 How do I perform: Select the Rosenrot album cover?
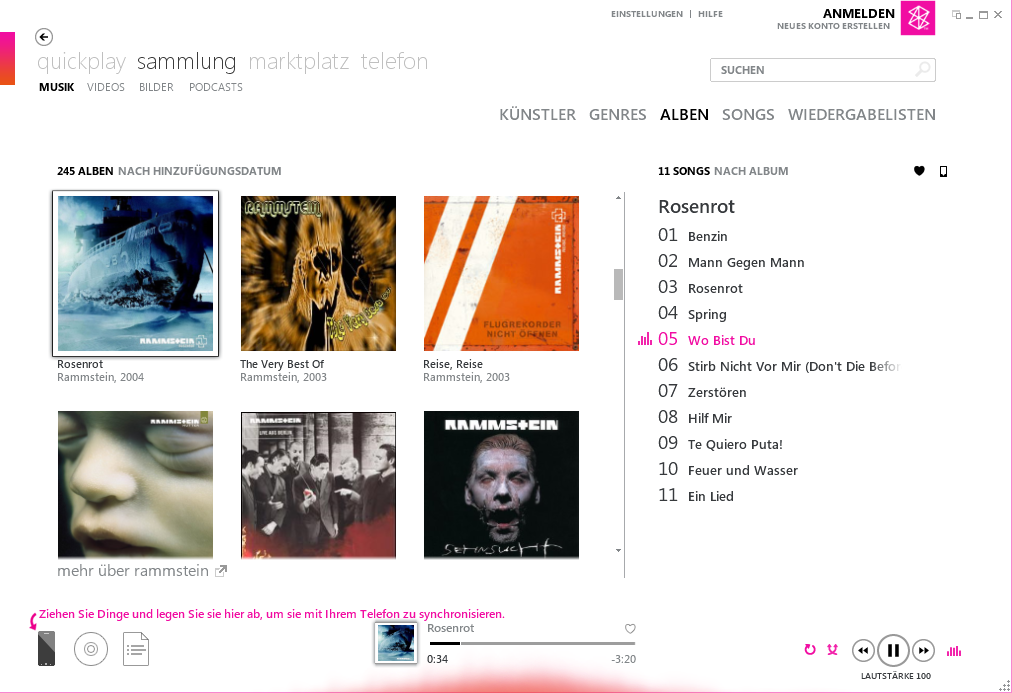136,274
